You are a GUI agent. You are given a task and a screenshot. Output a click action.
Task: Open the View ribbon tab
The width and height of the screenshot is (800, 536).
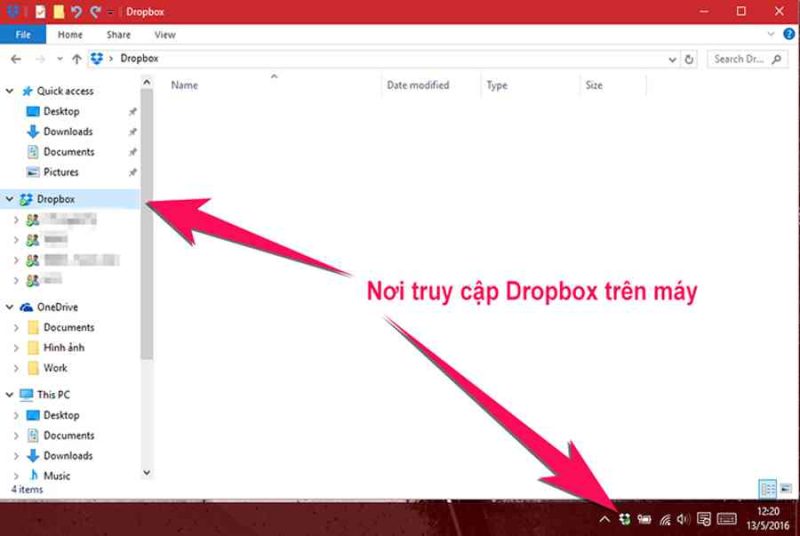point(165,35)
